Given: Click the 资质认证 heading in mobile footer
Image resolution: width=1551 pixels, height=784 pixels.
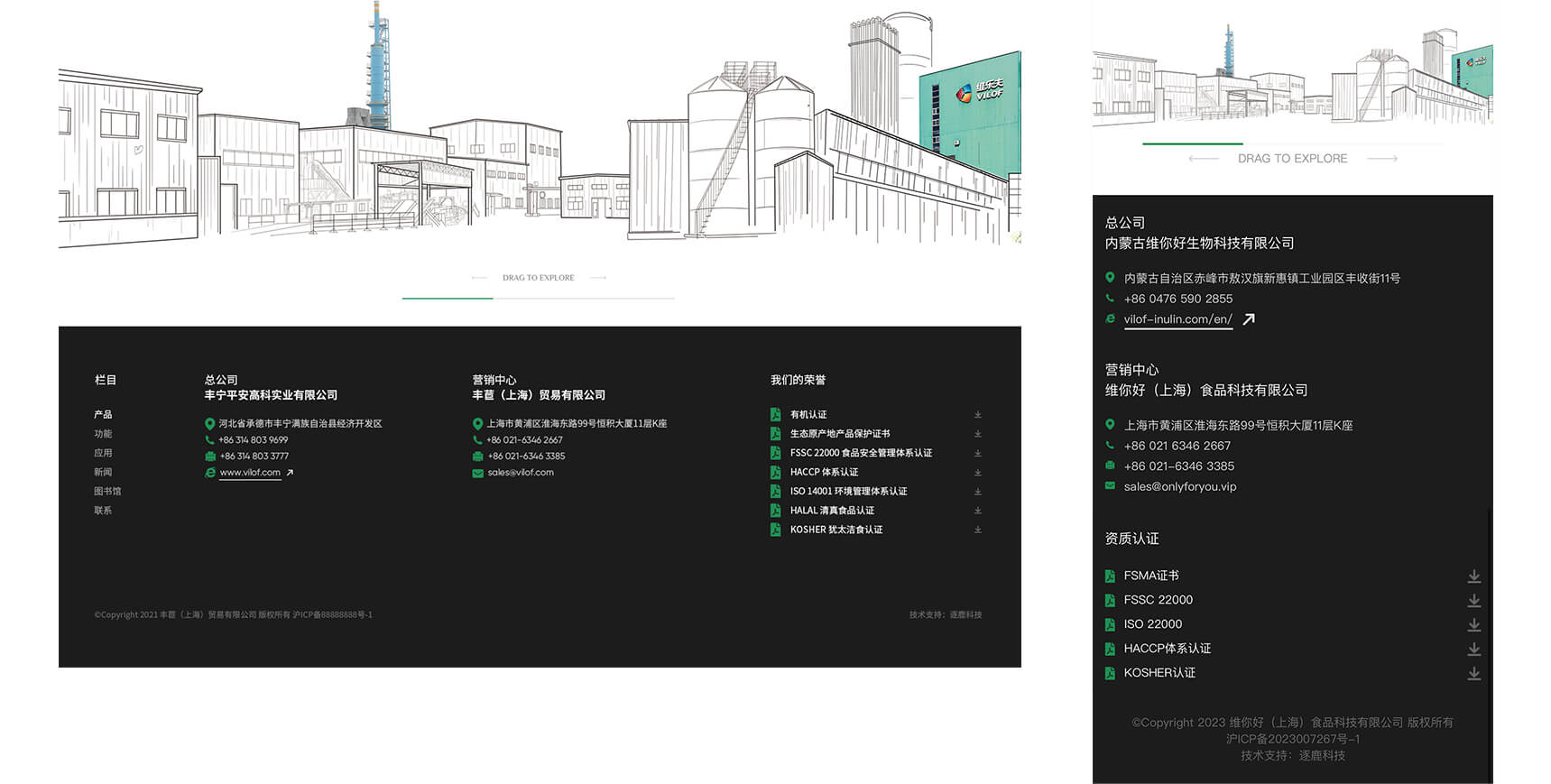Looking at the screenshot, I should 1131,539.
